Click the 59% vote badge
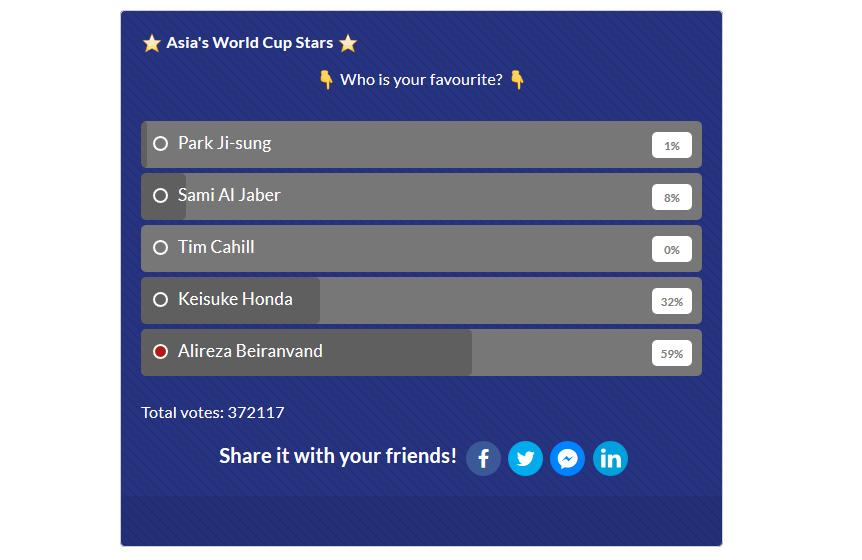 672,354
